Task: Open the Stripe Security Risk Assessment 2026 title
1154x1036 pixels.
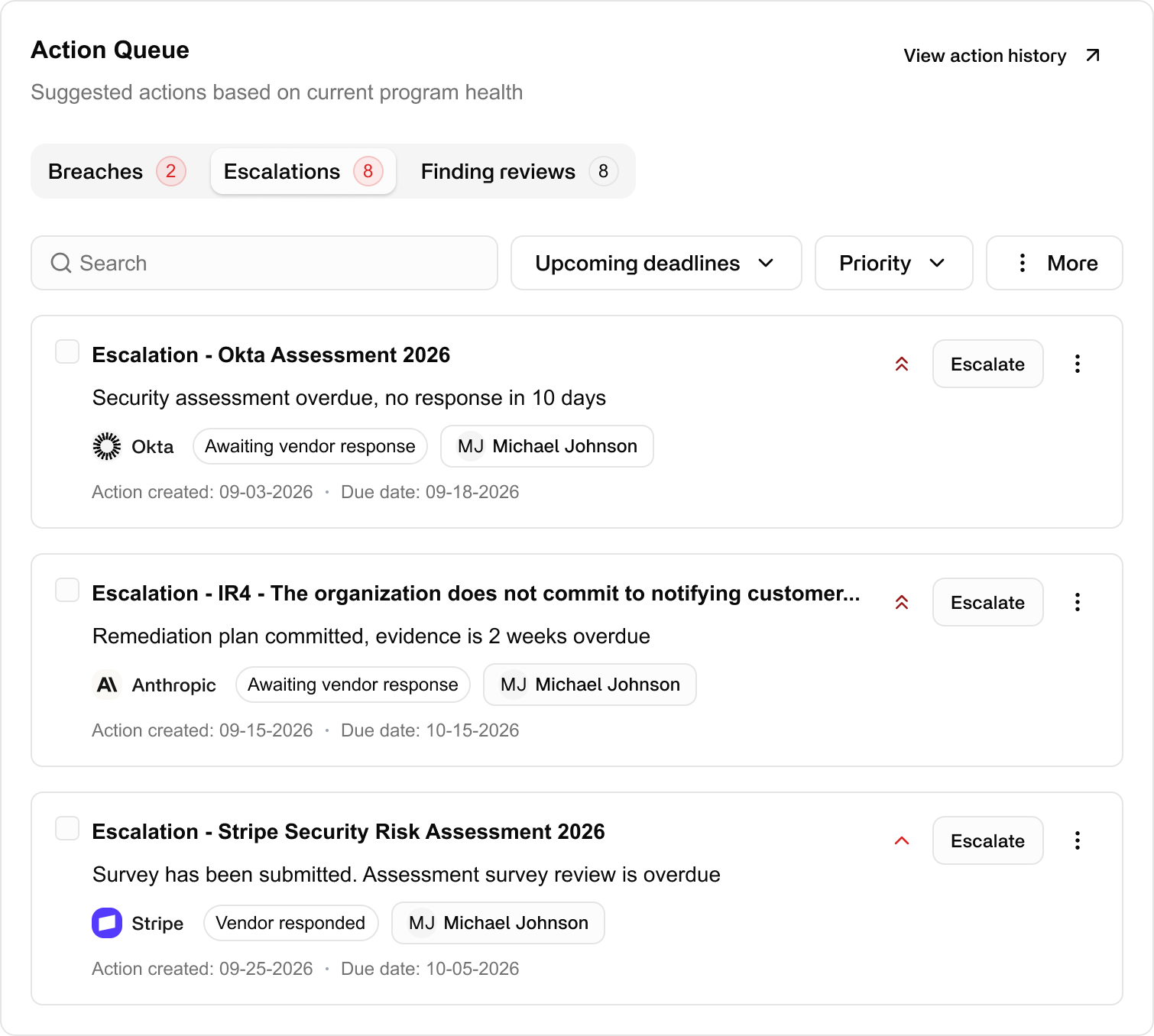Action: click(x=348, y=832)
